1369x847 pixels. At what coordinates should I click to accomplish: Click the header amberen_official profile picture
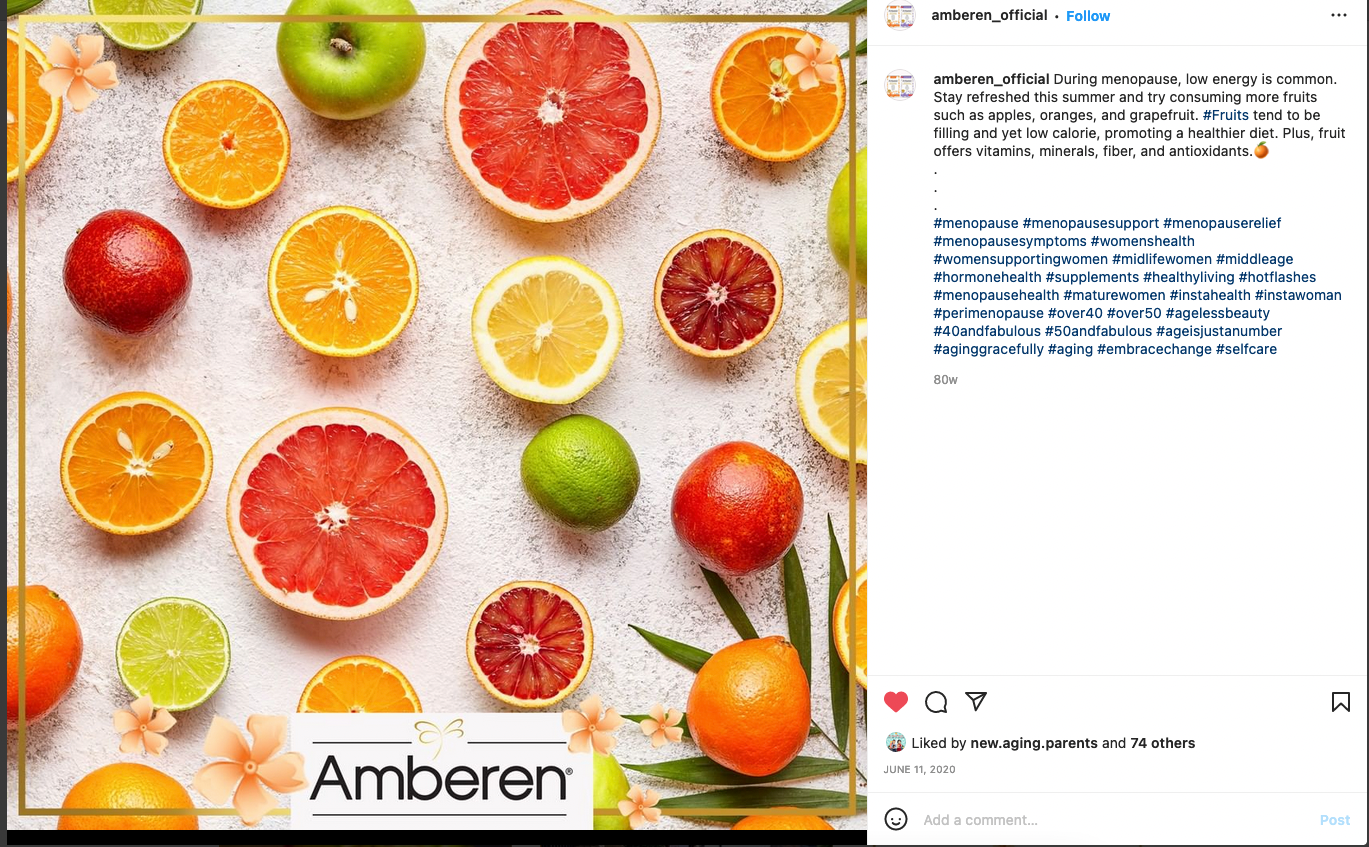coord(900,15)
